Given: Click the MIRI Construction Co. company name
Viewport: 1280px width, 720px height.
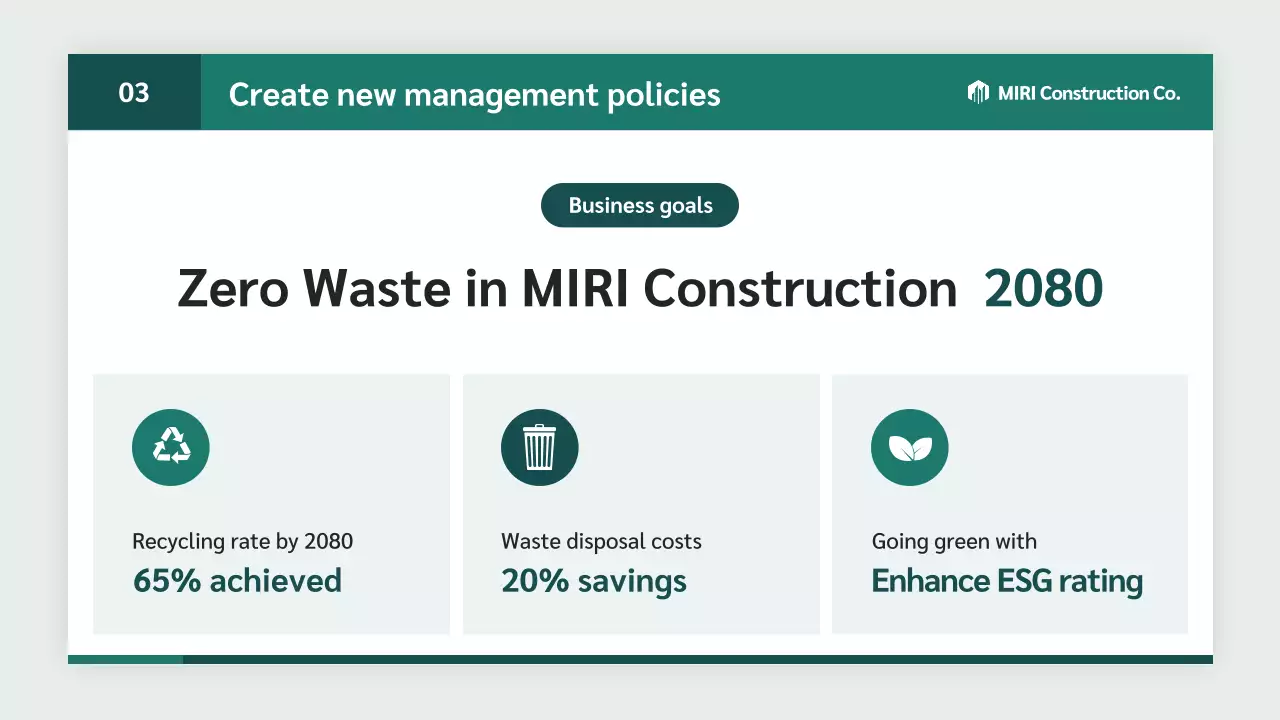Looking at the screenshot, I should [x=1088, y=93].
